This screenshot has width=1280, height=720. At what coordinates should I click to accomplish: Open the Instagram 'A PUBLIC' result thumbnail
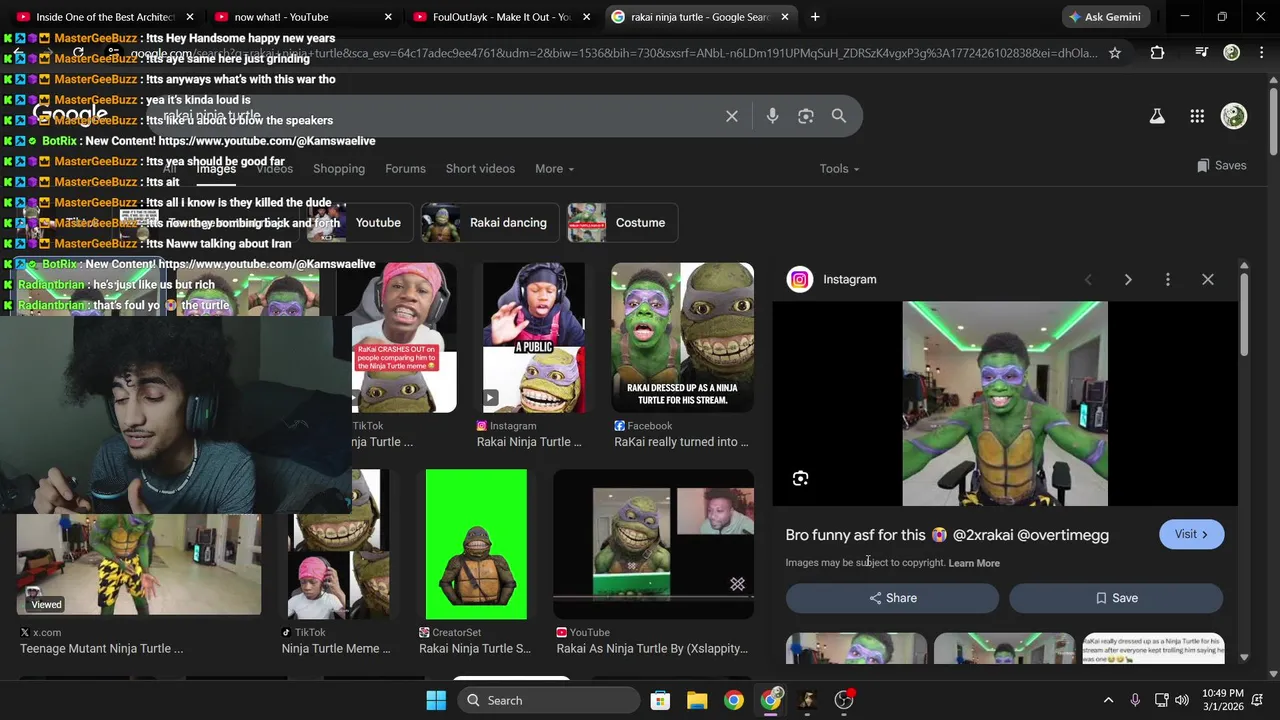[534, 337]
